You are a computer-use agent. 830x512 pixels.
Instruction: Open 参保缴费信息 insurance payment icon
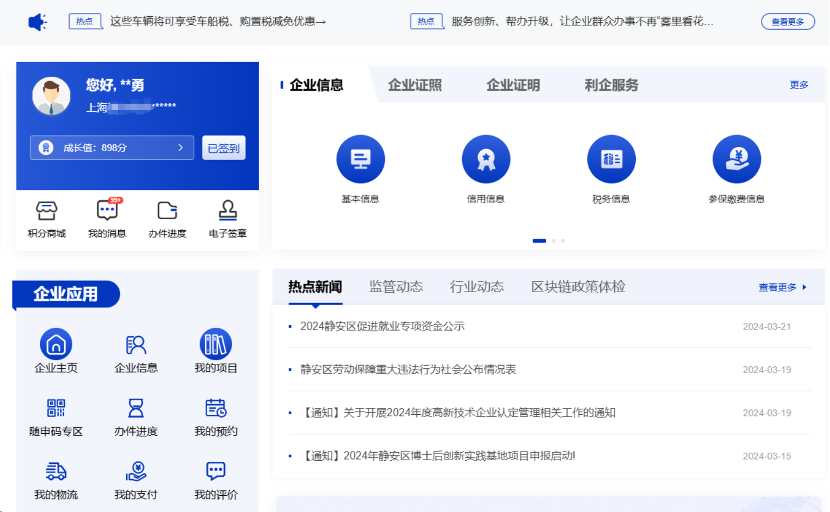click(x=736, y=159)
